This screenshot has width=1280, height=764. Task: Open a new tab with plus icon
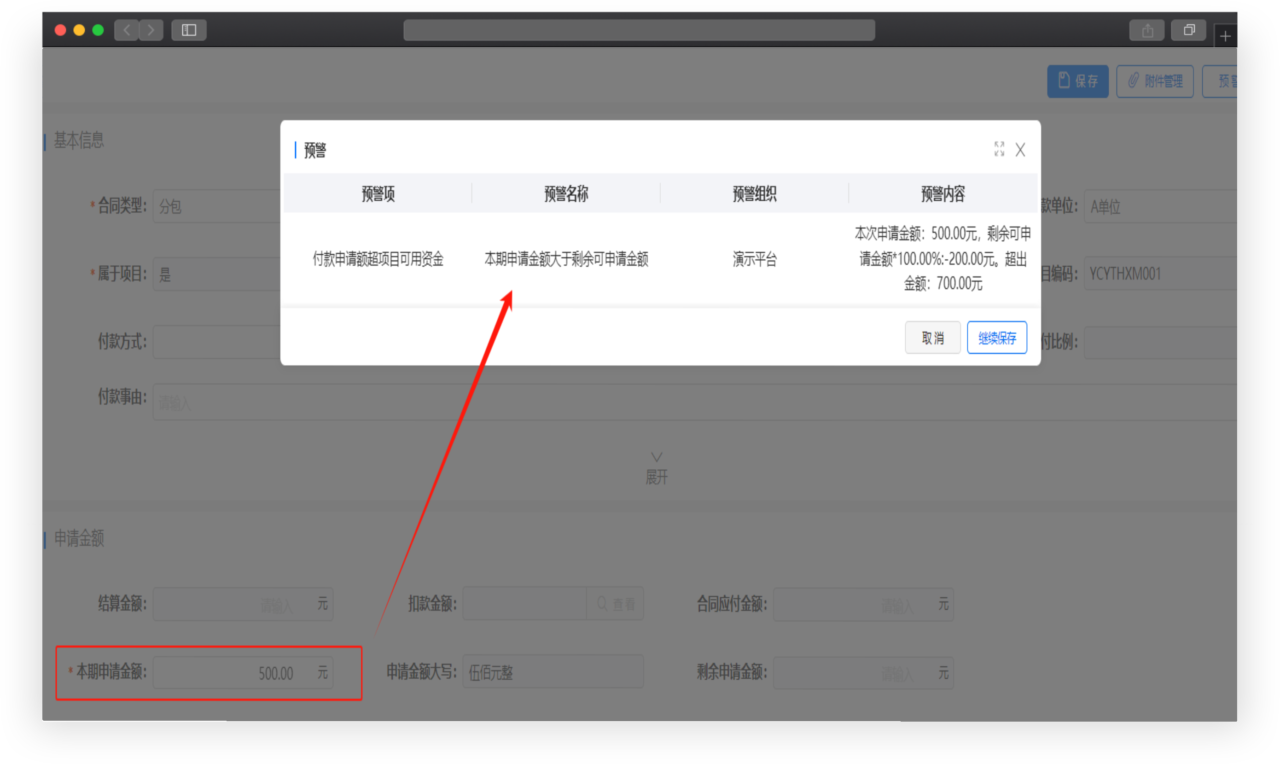point(1225,37)
